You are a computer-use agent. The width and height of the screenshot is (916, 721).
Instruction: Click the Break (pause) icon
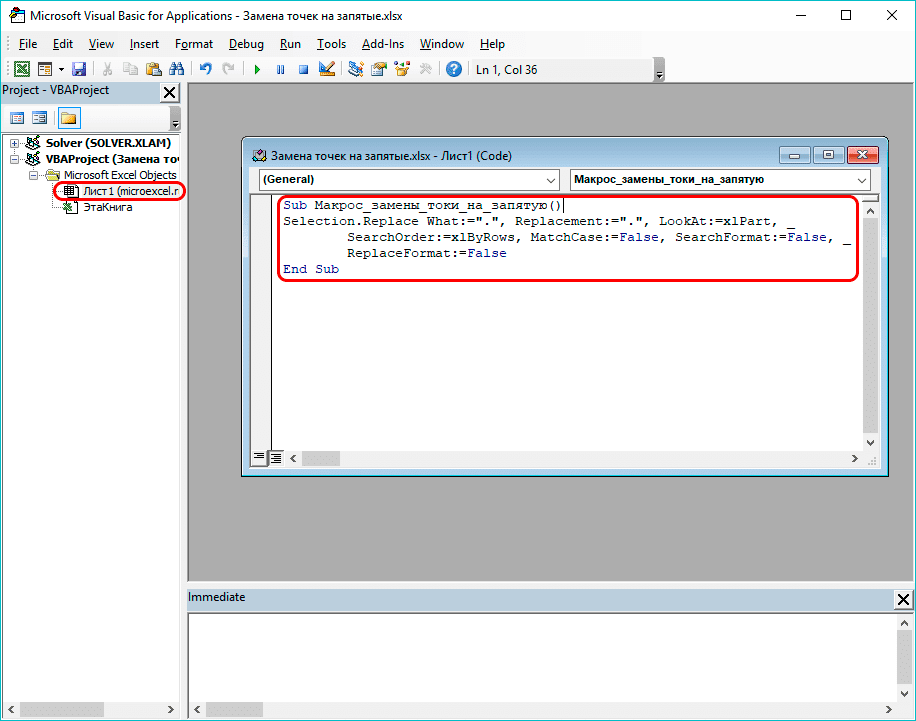(280, 68)
